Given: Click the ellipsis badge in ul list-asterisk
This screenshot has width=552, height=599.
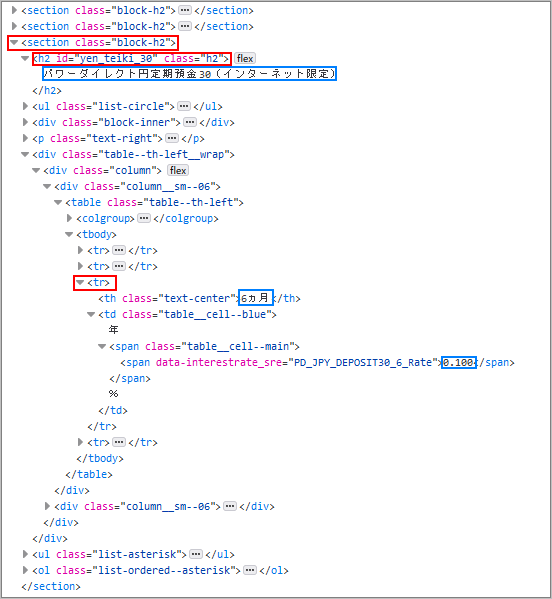Looking at the screenshot, I should tap(196, 554).
